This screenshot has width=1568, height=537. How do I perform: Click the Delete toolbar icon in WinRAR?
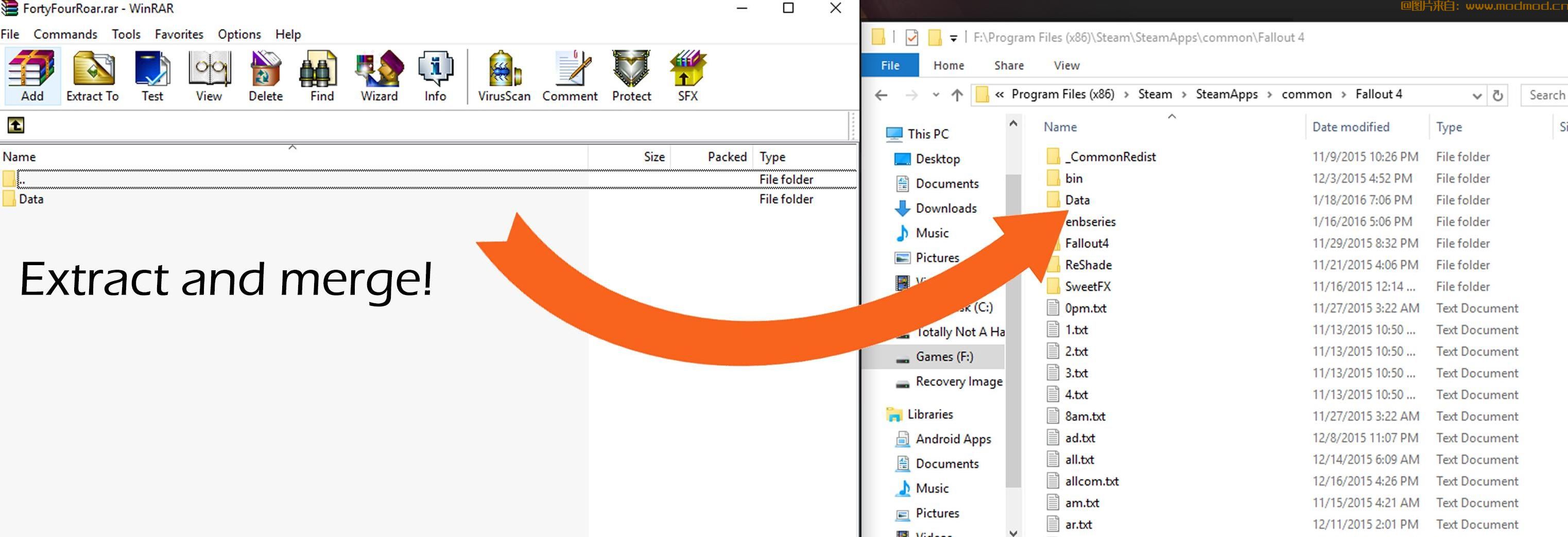click(x=265, y=76)
